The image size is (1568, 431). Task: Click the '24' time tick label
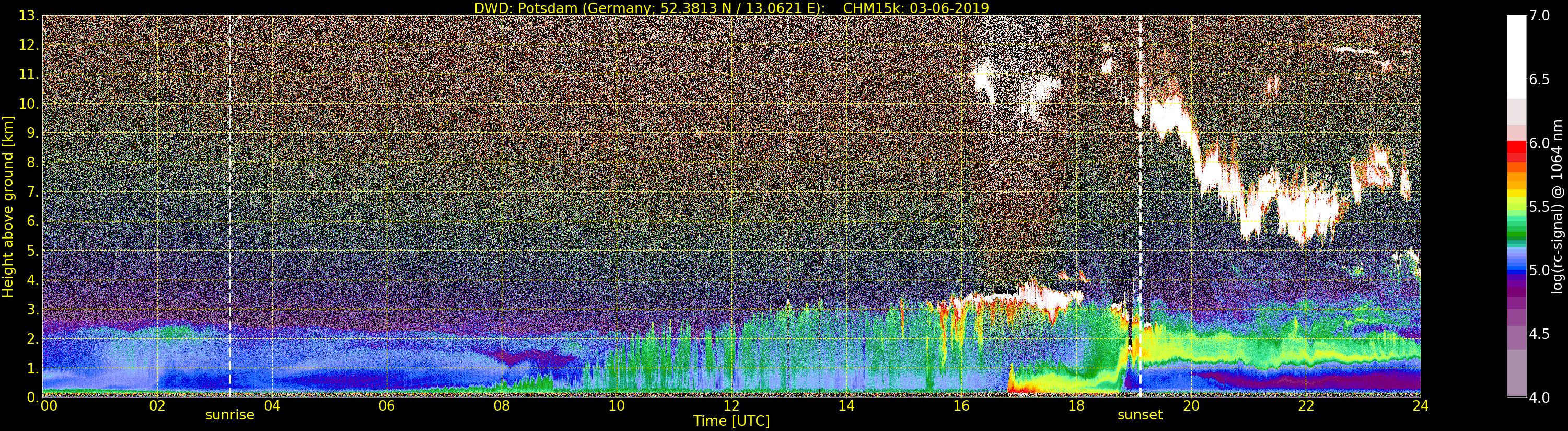point(1421,405)
